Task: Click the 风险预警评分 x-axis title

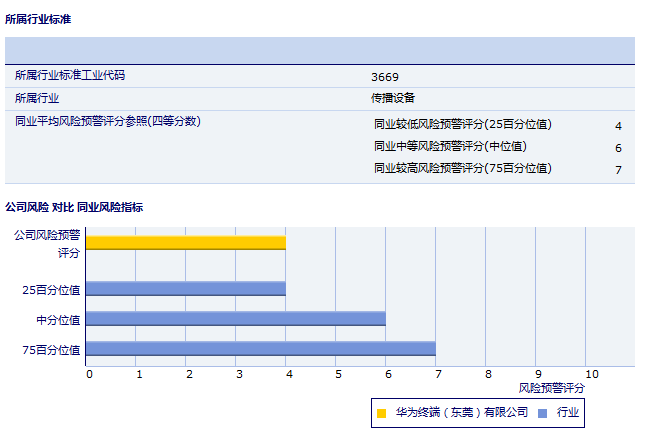Action: click(551, 387)
